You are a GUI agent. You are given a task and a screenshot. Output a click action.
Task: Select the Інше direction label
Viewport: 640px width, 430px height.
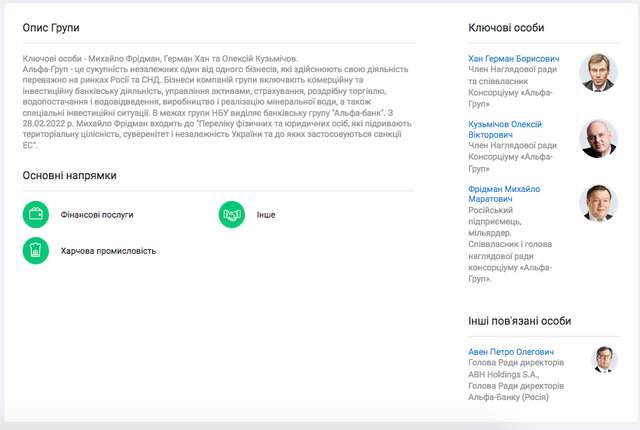click(x=264, y=215)
